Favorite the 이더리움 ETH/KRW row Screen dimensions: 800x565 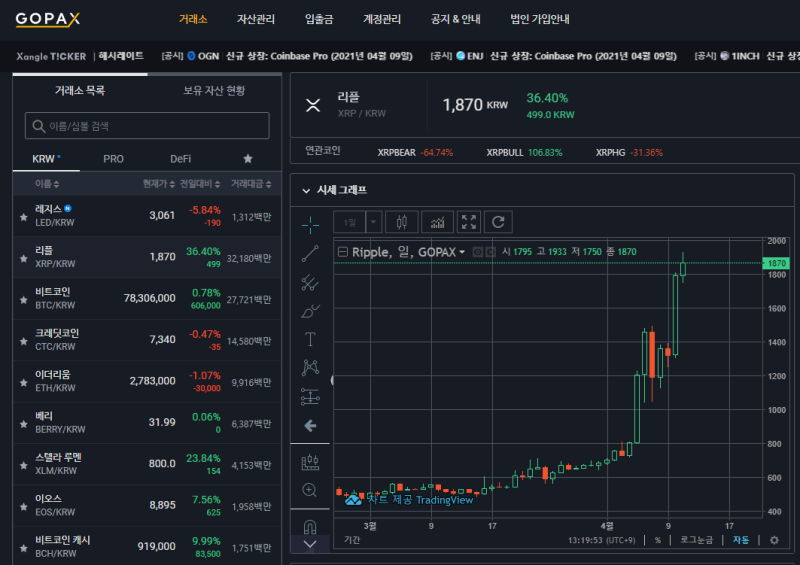(x=23, y=382)
